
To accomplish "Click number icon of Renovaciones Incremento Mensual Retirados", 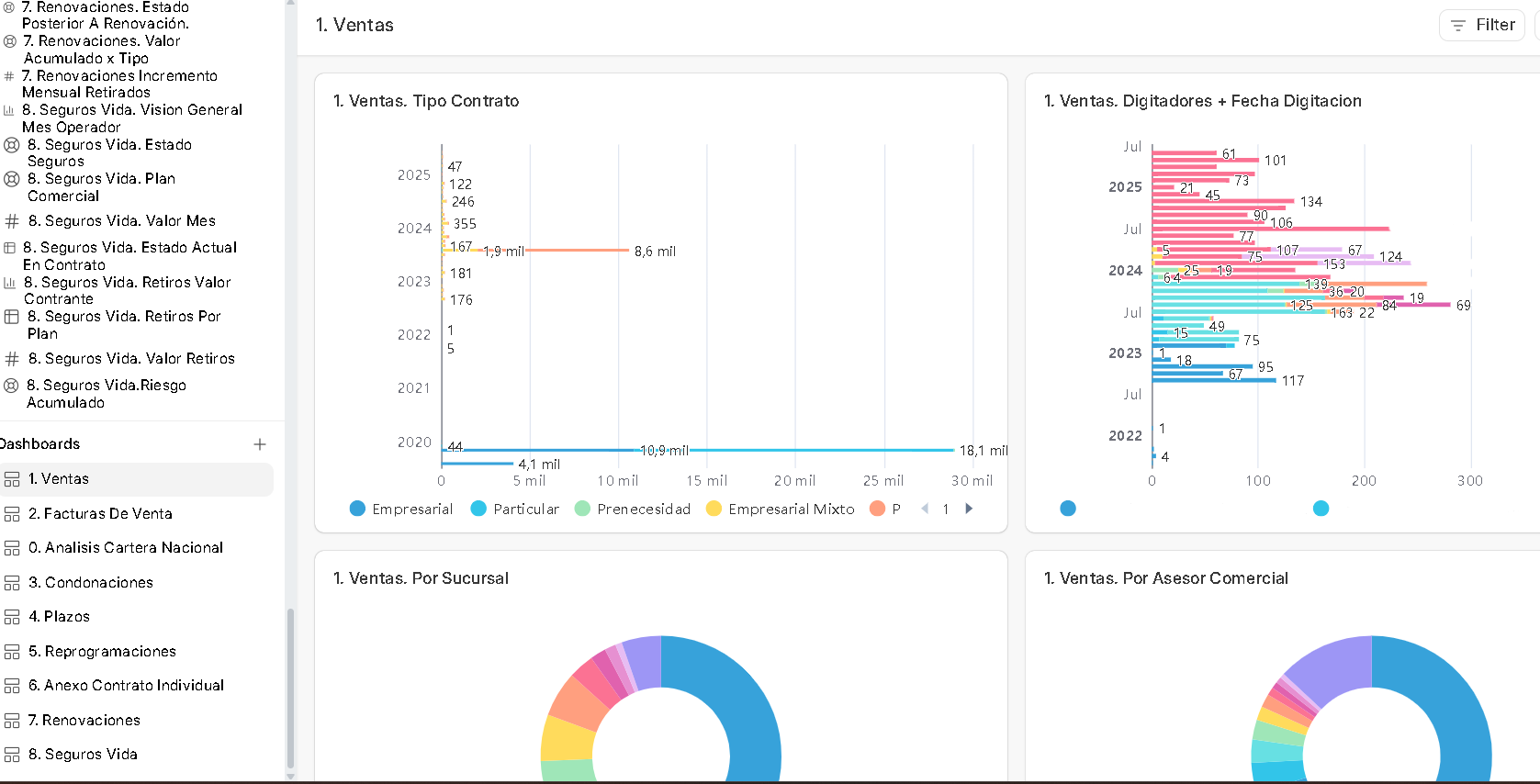I will click(9, 76).
